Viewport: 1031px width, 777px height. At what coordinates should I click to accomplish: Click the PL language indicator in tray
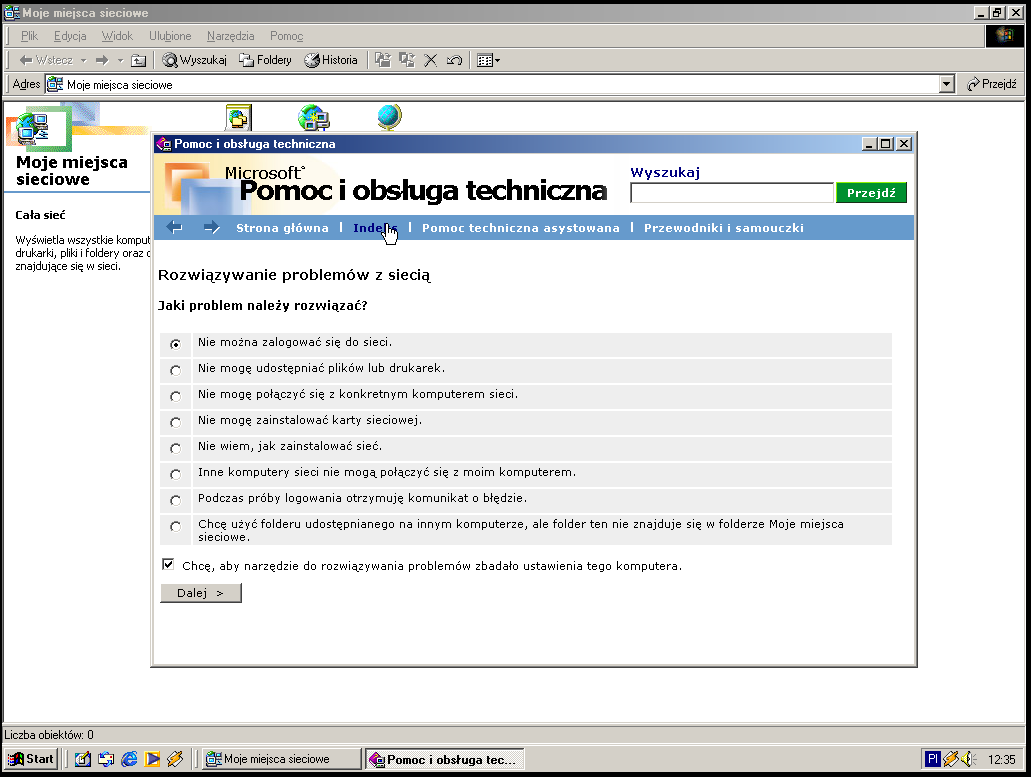[x=932, y=759]
